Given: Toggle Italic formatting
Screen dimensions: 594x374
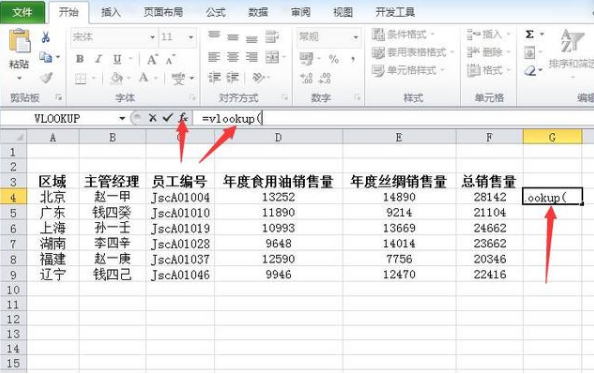Looking at the screenshot, I should click(98, 59).
